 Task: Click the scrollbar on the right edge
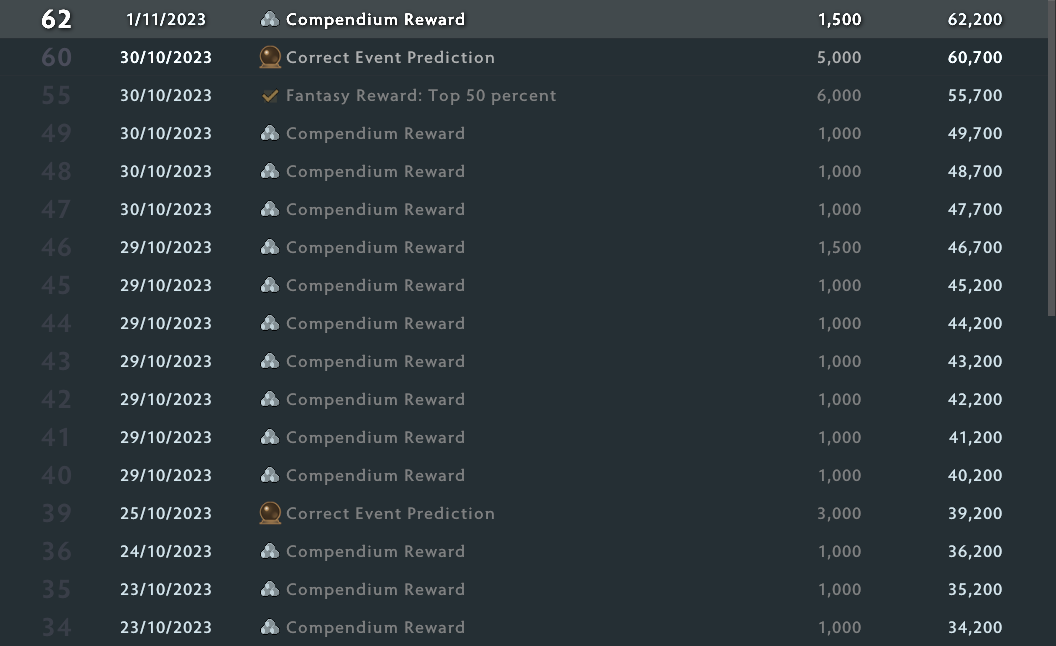(x=1050, y=160)
